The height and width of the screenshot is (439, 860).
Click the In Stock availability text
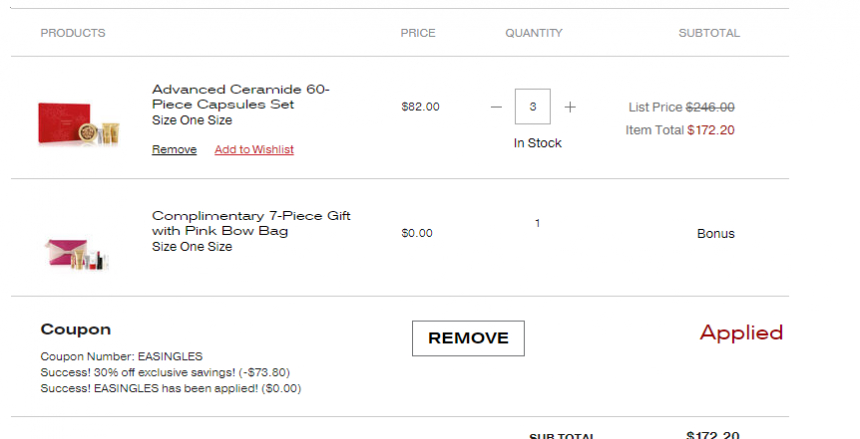pos(538,143)
